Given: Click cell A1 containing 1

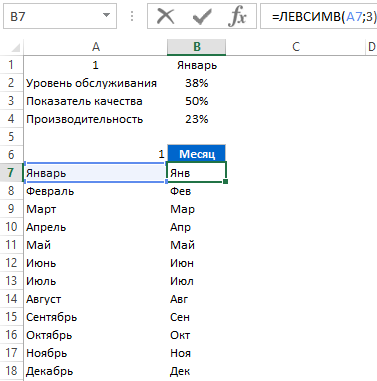Looking at the screenshot, I should (95, 65).
